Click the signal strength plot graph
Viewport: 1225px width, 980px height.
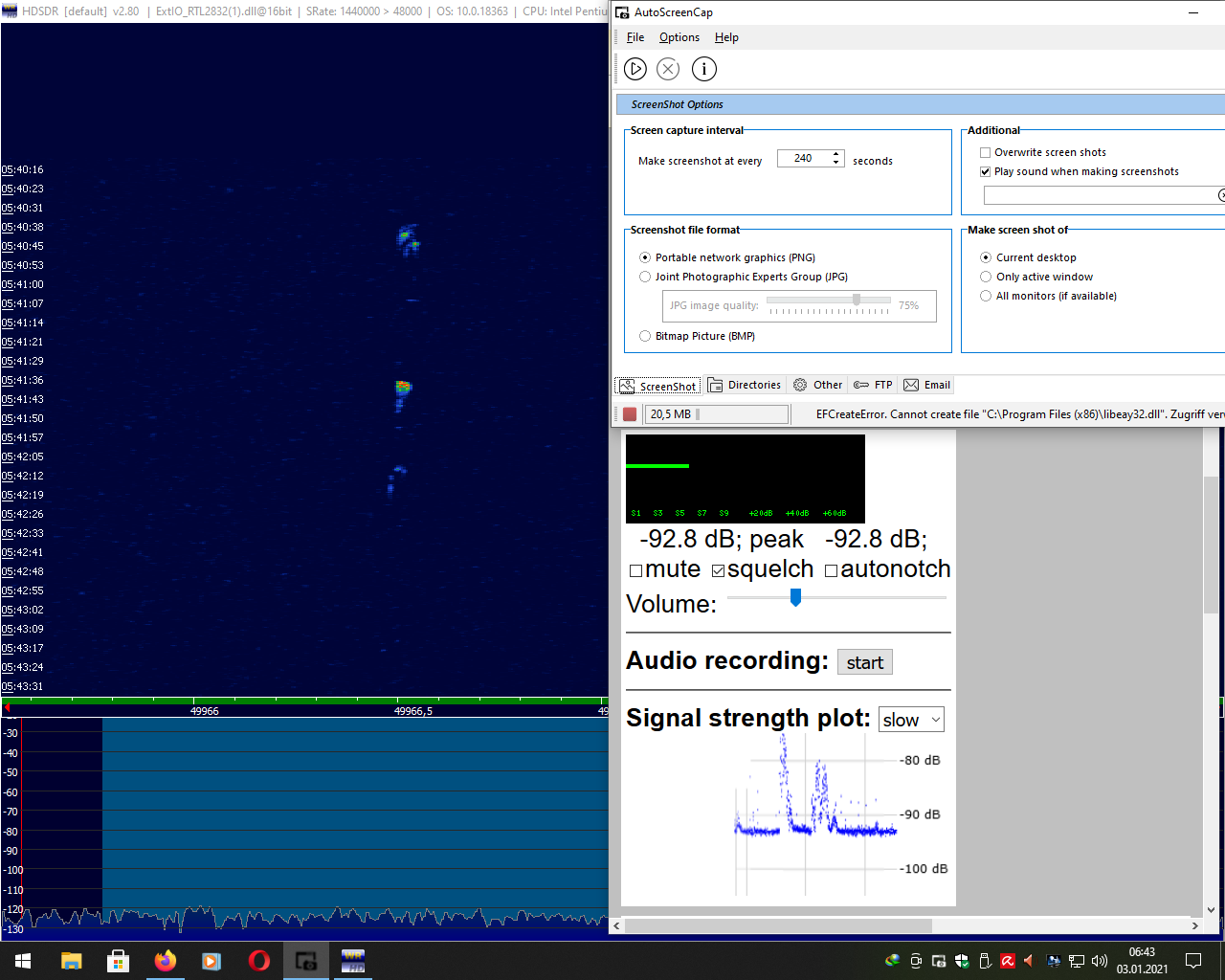click(815, 813)
